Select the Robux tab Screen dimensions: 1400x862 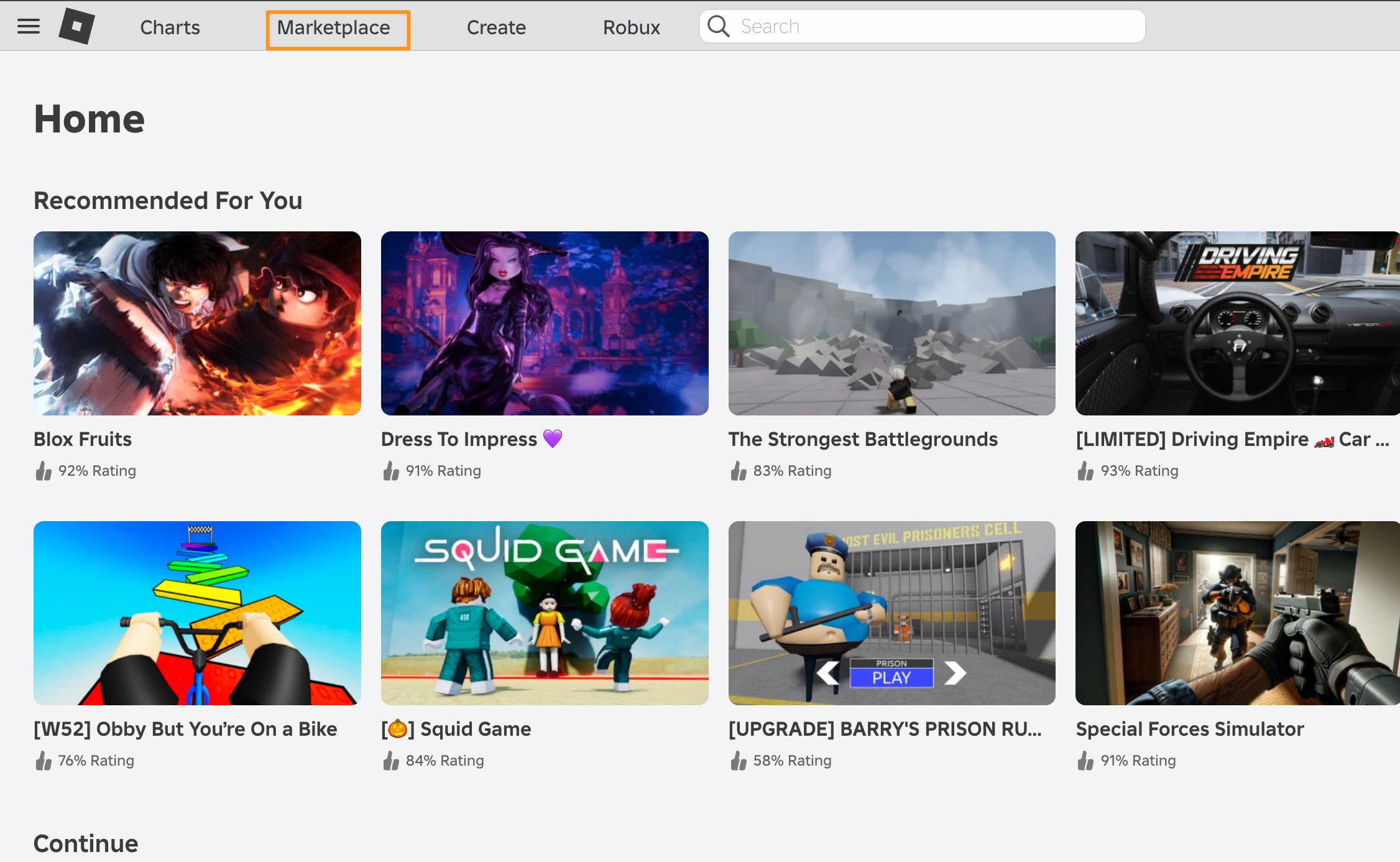(x=632, y=27)
